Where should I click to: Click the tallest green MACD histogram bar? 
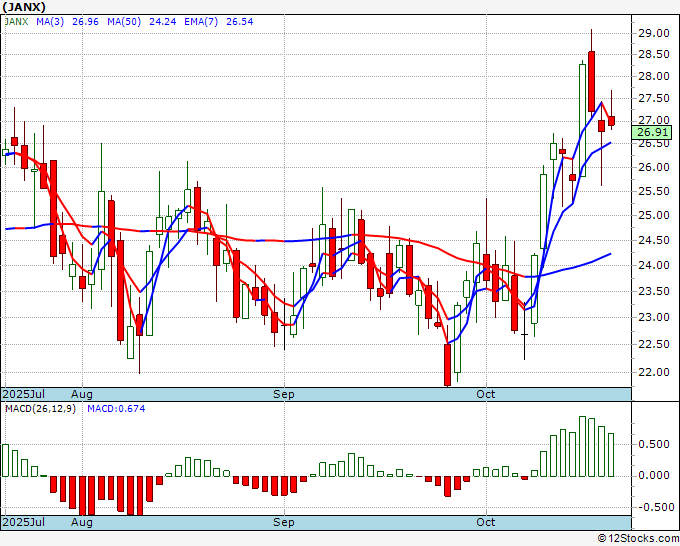coord(582,446)
